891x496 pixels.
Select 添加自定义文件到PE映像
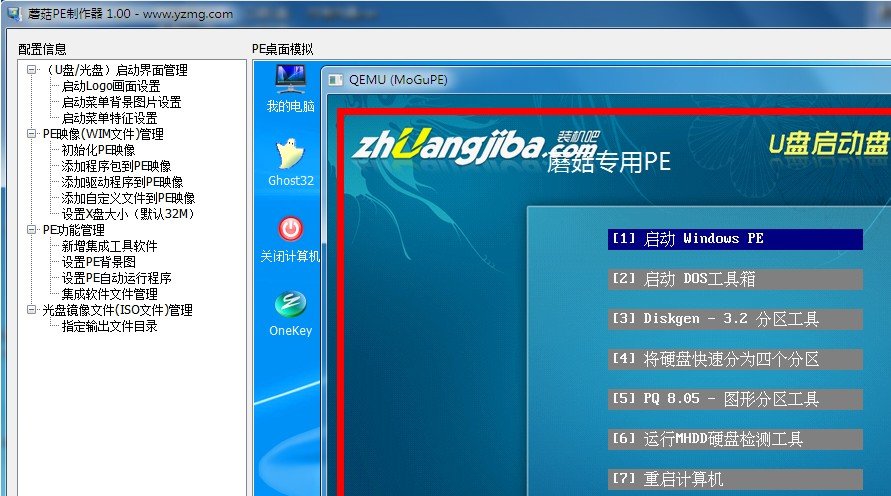(x=128, y=198)
